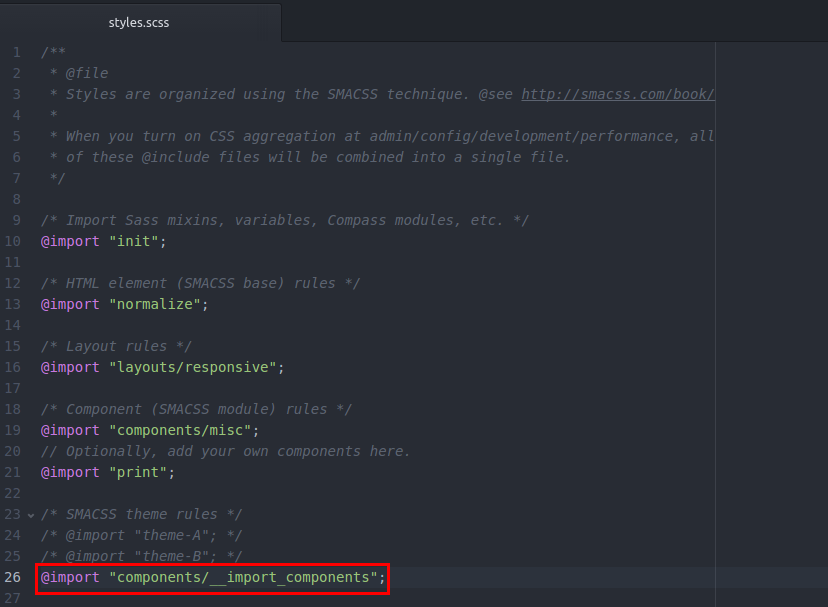Click the commented '@import "theme-A"' line
The width and height of the screenshot is (828, 607).
(142, 535)
